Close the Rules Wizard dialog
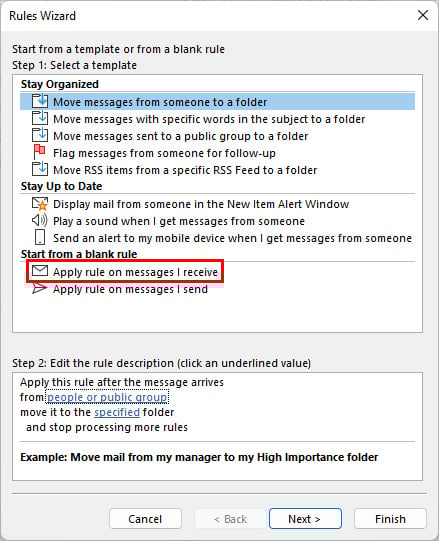The height and width of the screenshot is (541, 439). point(423,15)
